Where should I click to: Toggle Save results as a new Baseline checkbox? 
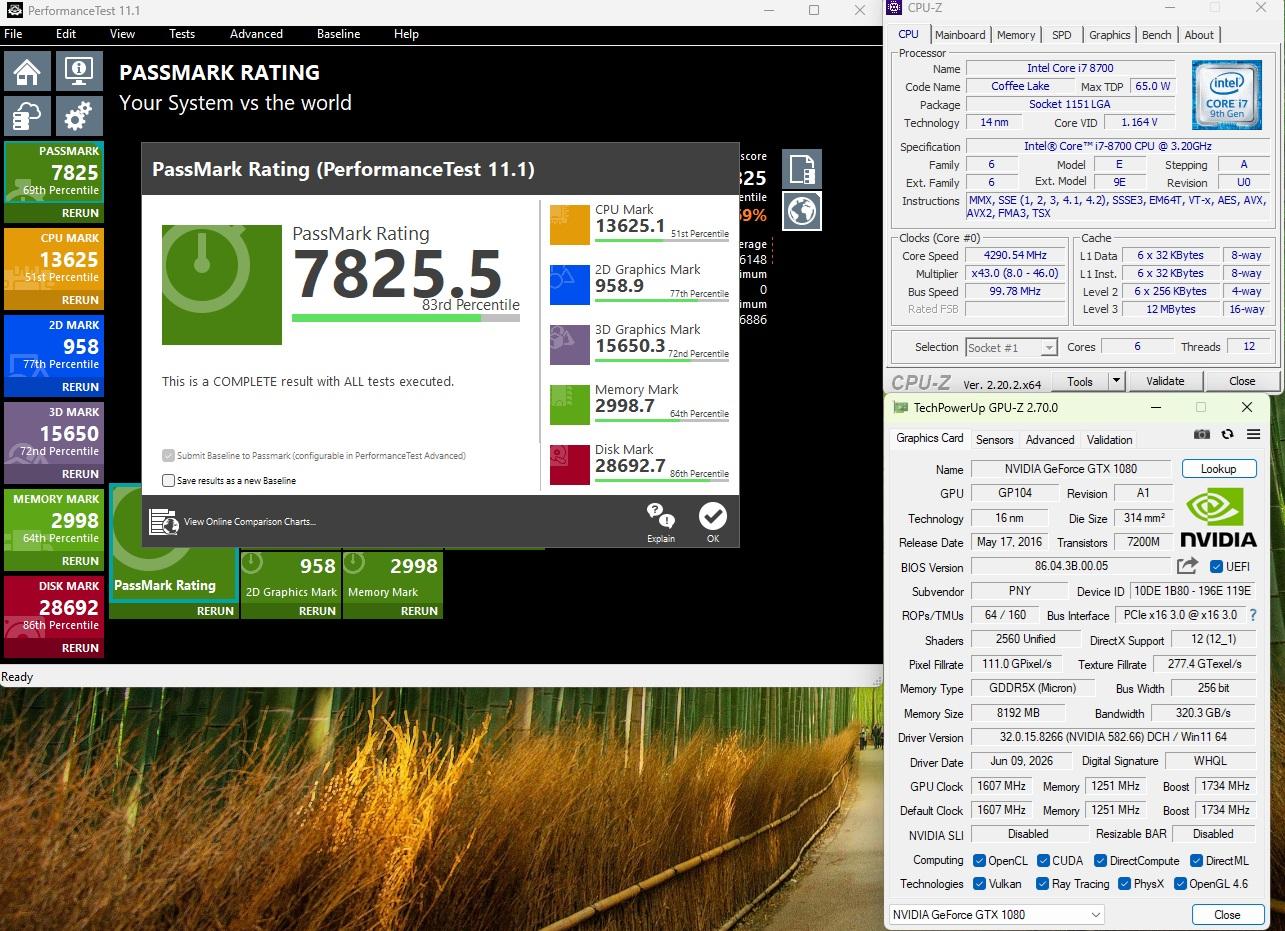pyautogui.click(x=168, y=480)
